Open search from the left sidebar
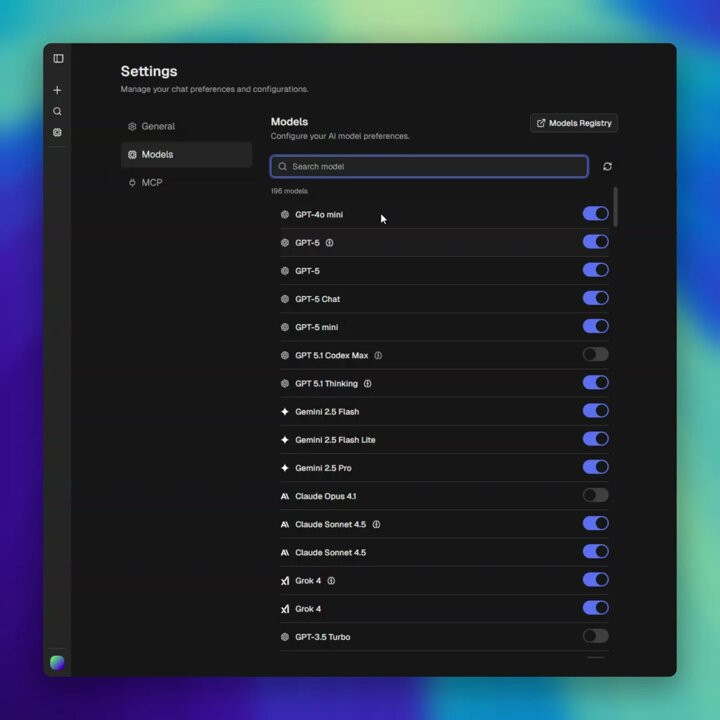 click(x=57, y=111)
